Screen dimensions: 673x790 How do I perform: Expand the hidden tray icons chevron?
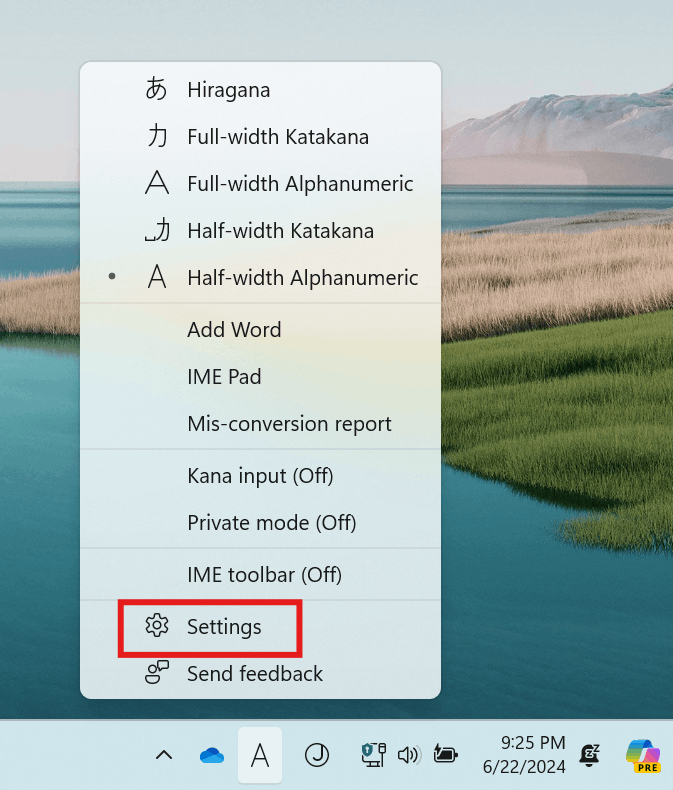(164, 755)
